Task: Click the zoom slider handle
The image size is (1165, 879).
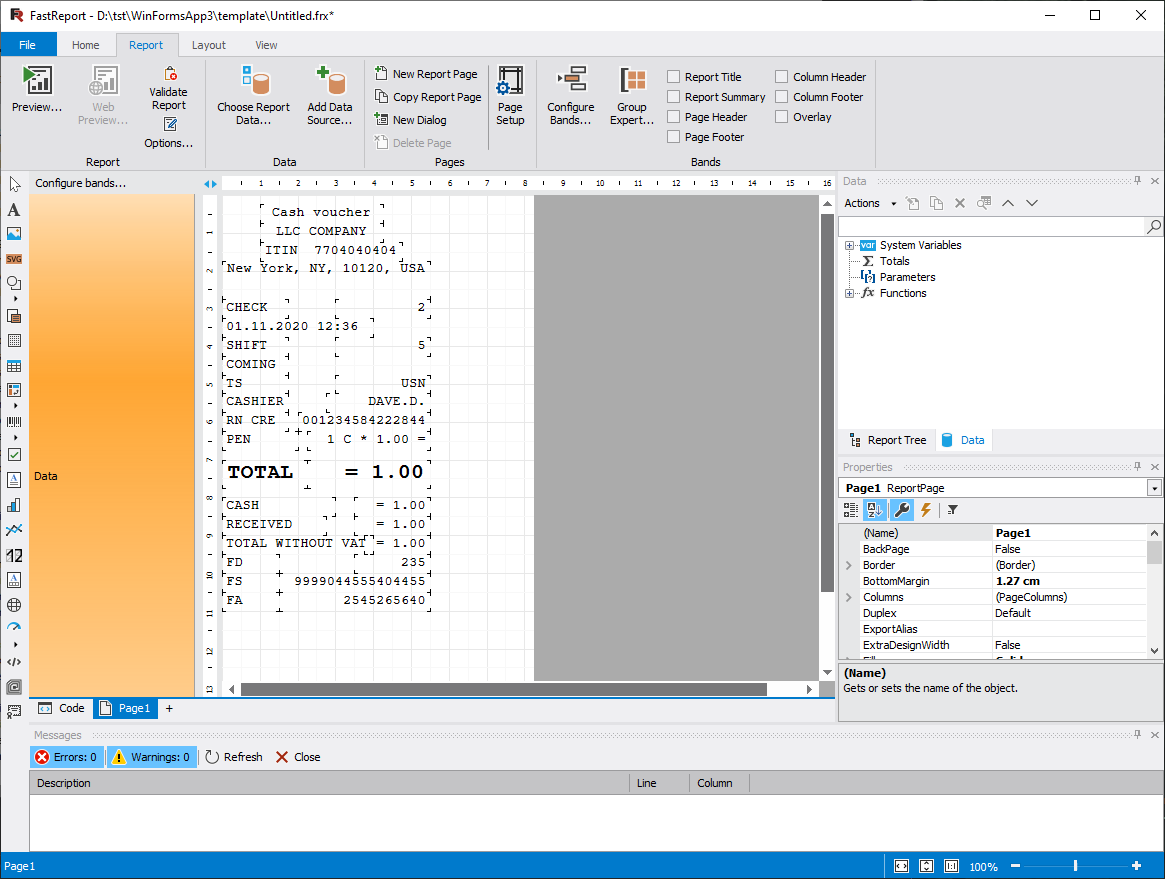Action: (1075, 866)
